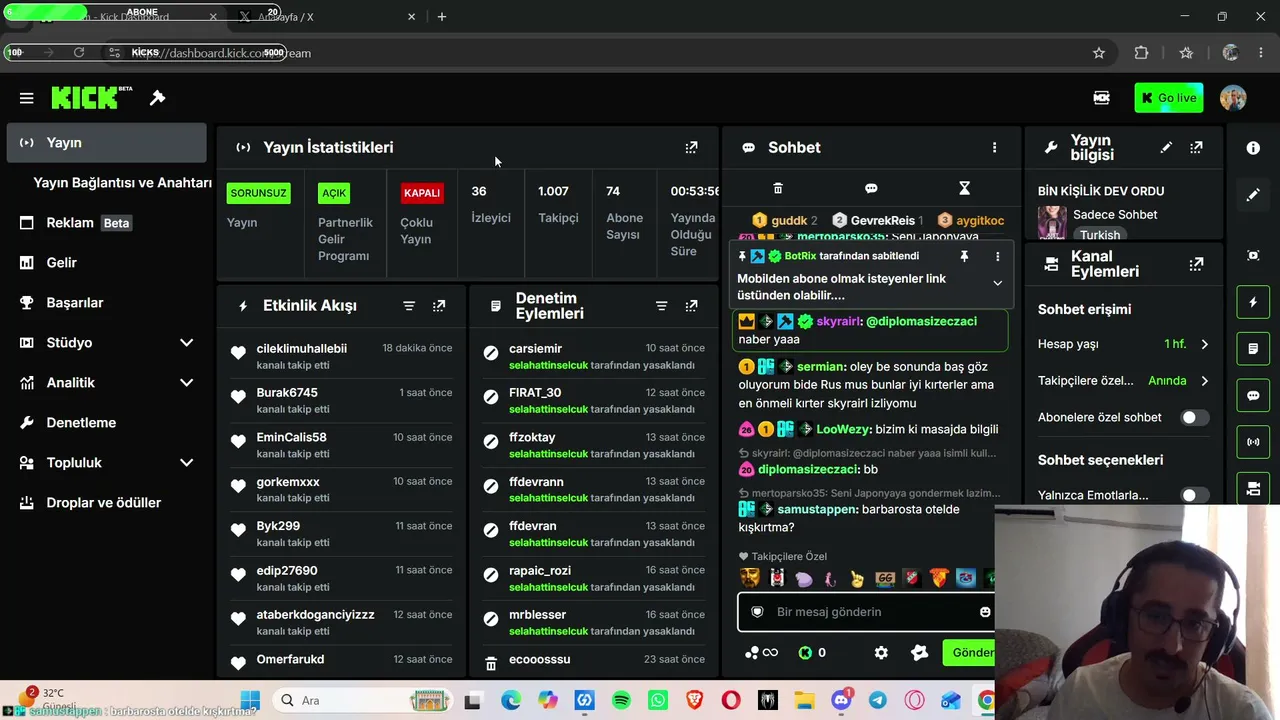
Task: Open banned user carsiemir entry
Action: (x=535, y=349)
